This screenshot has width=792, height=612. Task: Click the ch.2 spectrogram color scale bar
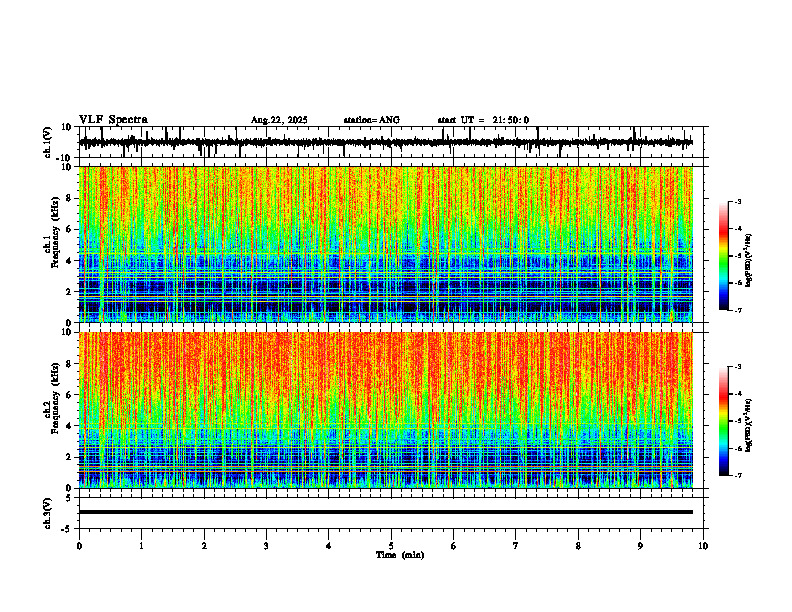(724, 421)
